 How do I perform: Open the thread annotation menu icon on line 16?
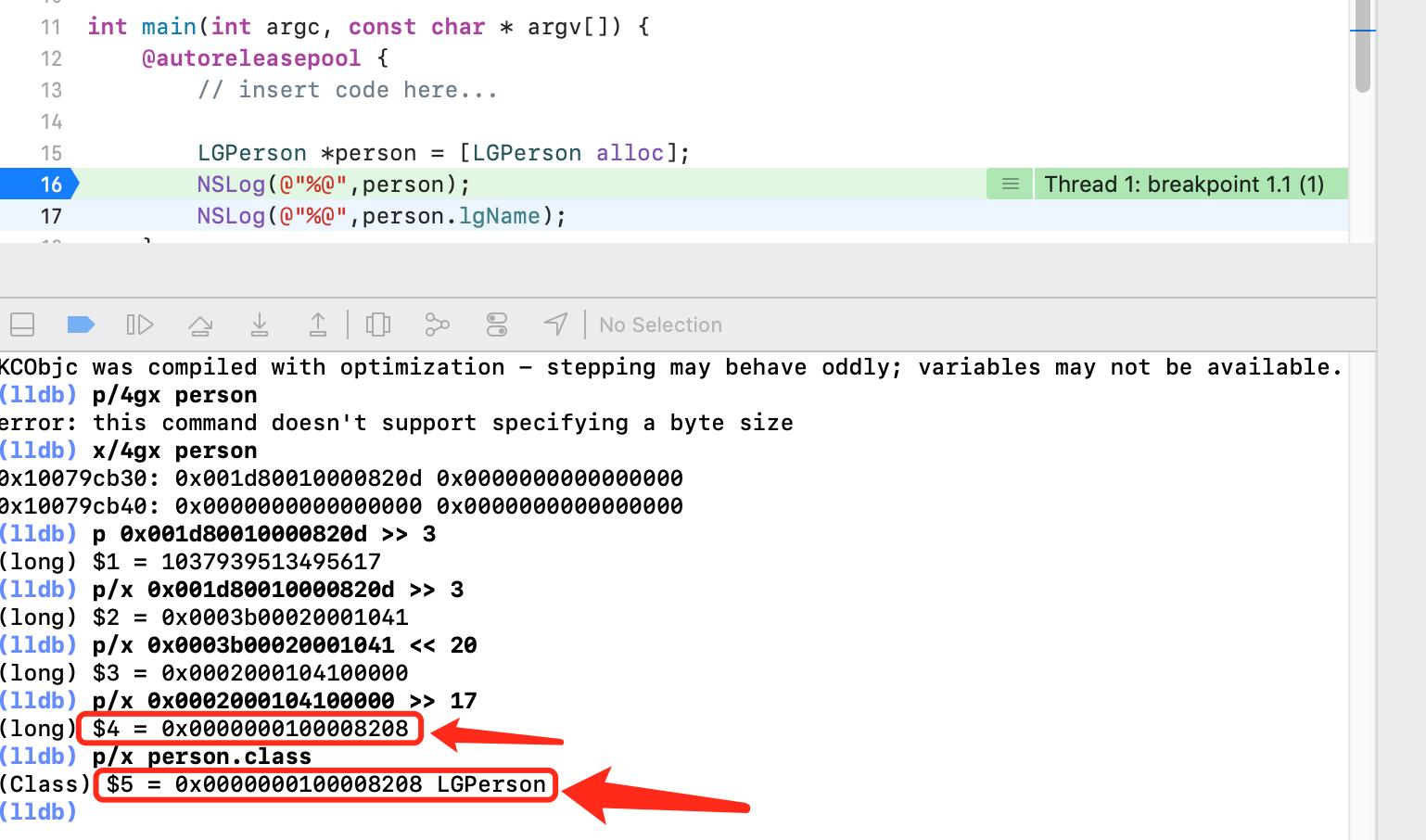click(1010, 185)
